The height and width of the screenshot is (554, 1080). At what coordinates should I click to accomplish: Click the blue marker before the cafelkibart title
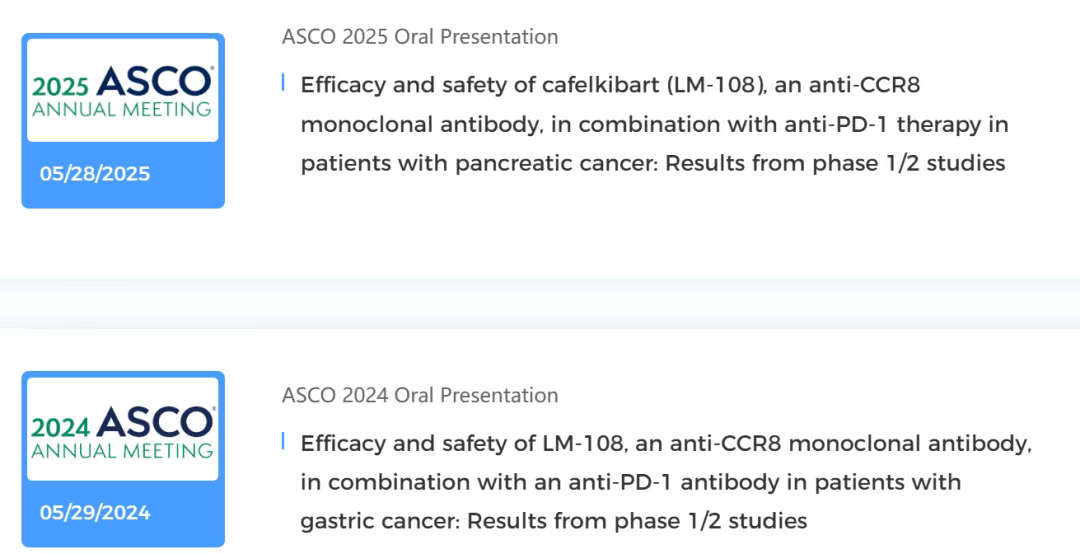(x=284, y=83)
